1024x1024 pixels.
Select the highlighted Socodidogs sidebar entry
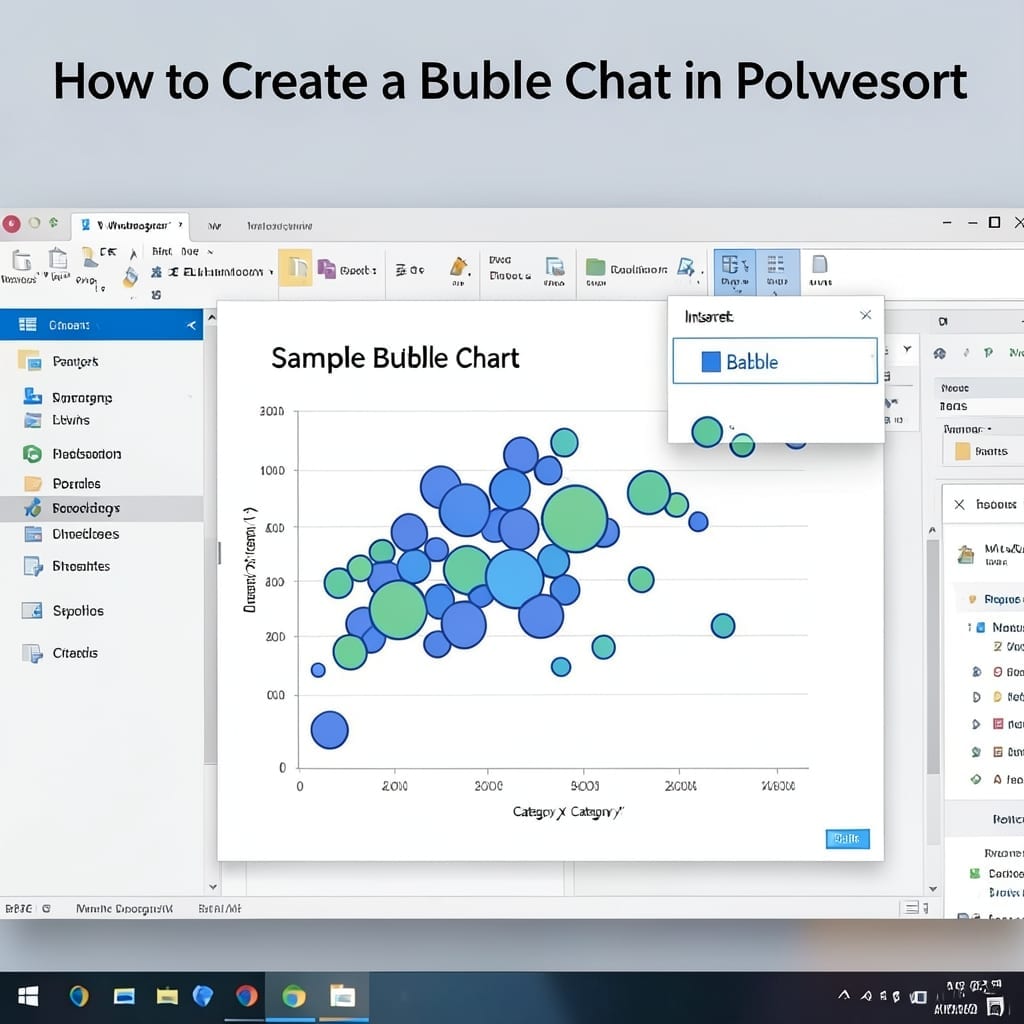101,508
